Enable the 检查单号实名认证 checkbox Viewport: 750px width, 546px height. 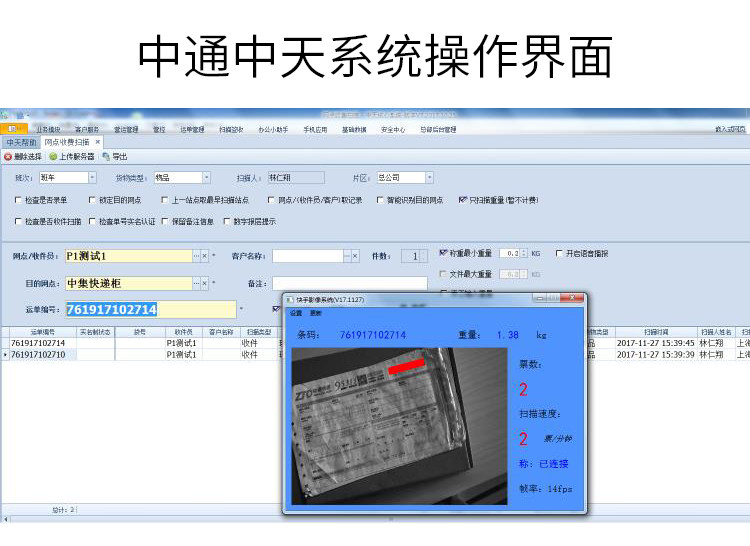[92, 221]
